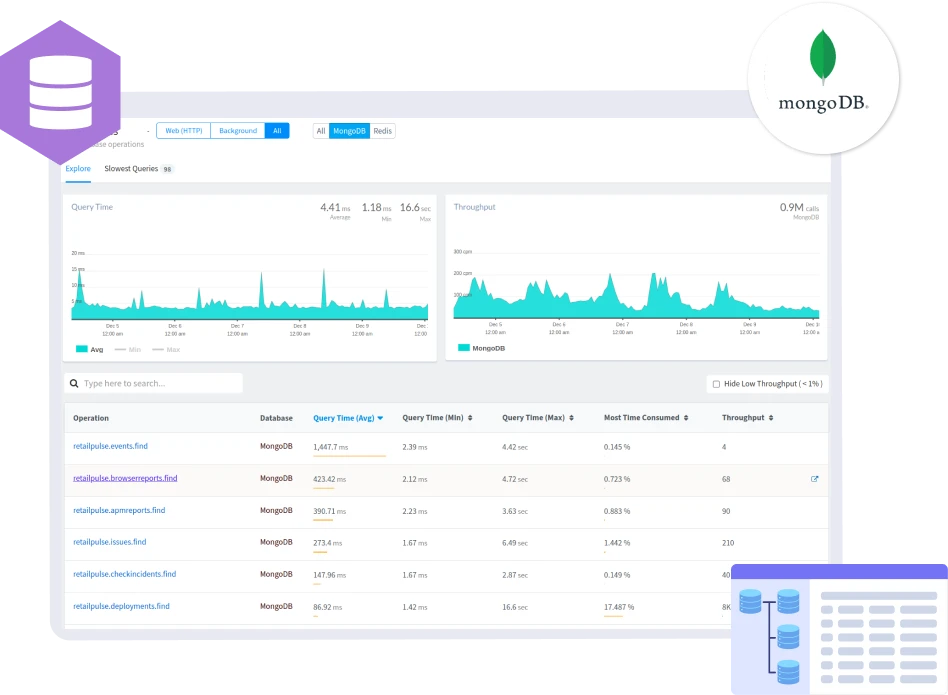Image resolution: width=948 pixels, height=695 pixels.
Task: Click the Operation column header
Action: click(91, 418)
